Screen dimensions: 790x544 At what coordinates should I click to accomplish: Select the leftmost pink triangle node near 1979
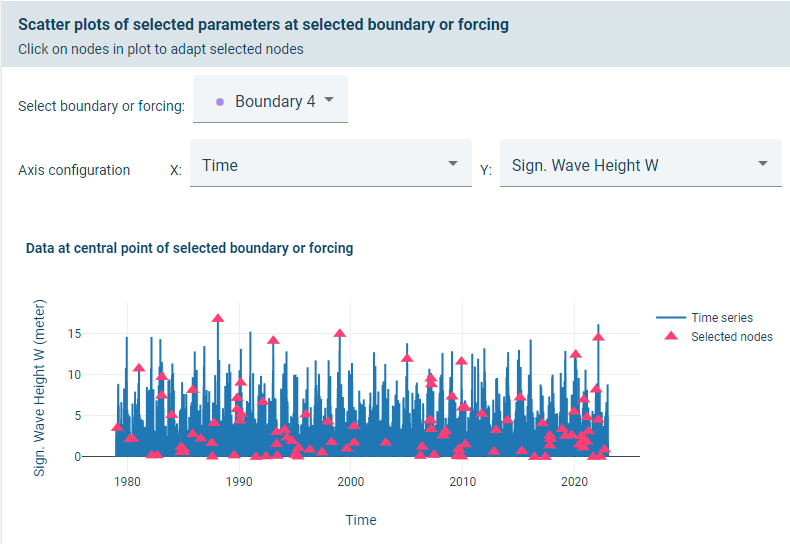(117, 427)
